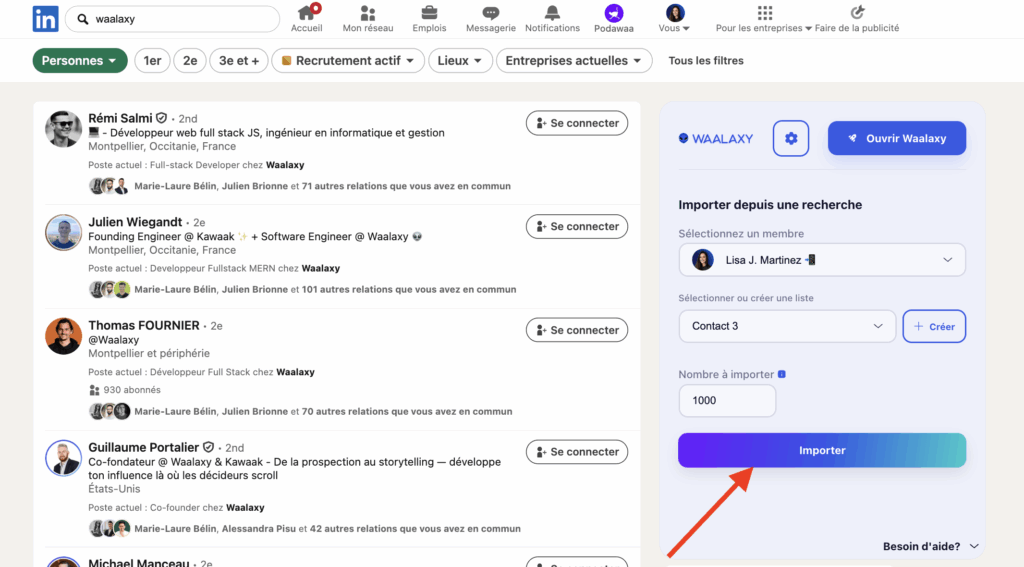The width and height of the screenshot is (1024, 567).
Task: Connect with Julien Wiegandt
Action: 577,227
